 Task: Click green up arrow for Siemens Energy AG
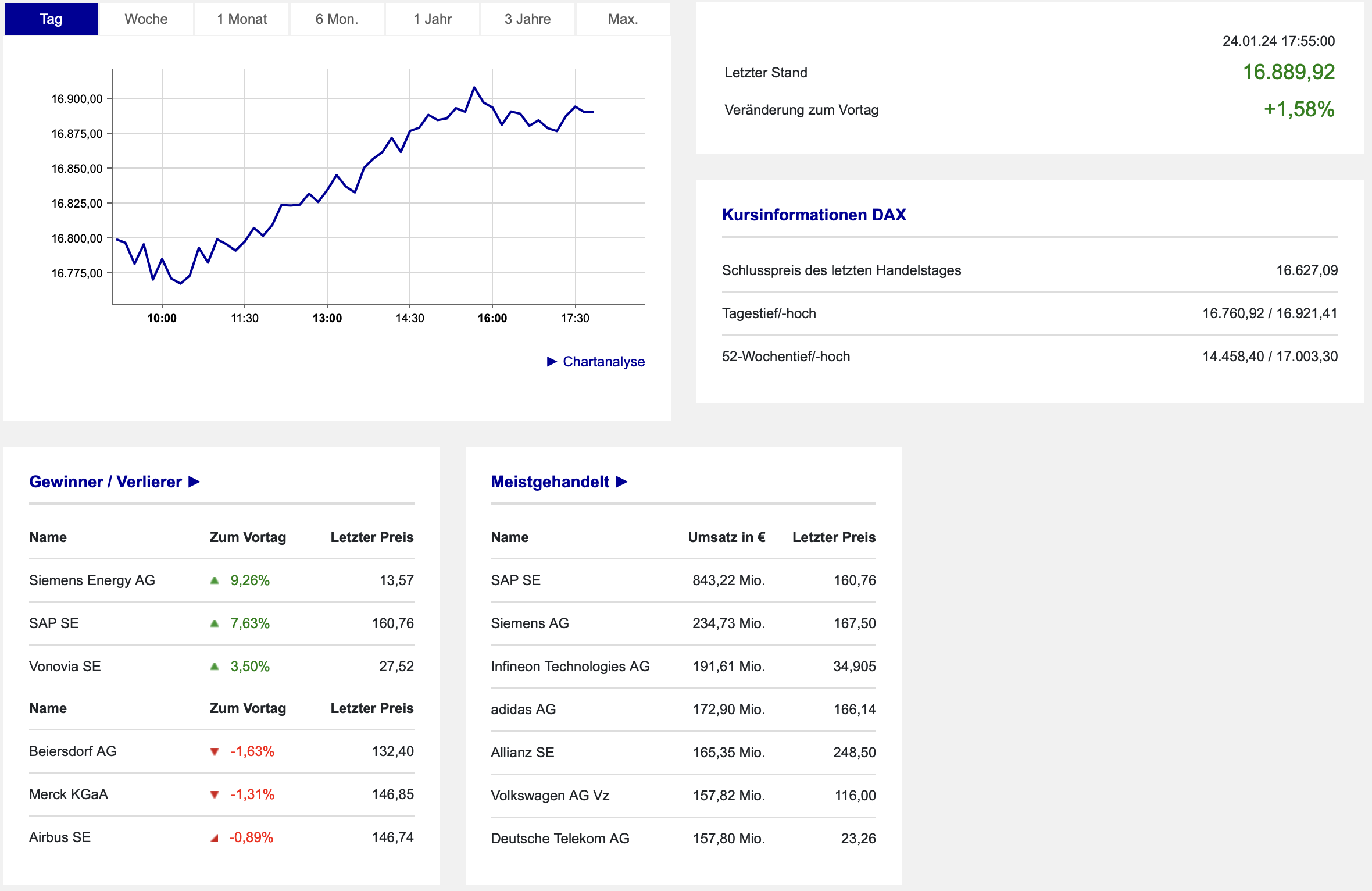click(x=215, y=580)
